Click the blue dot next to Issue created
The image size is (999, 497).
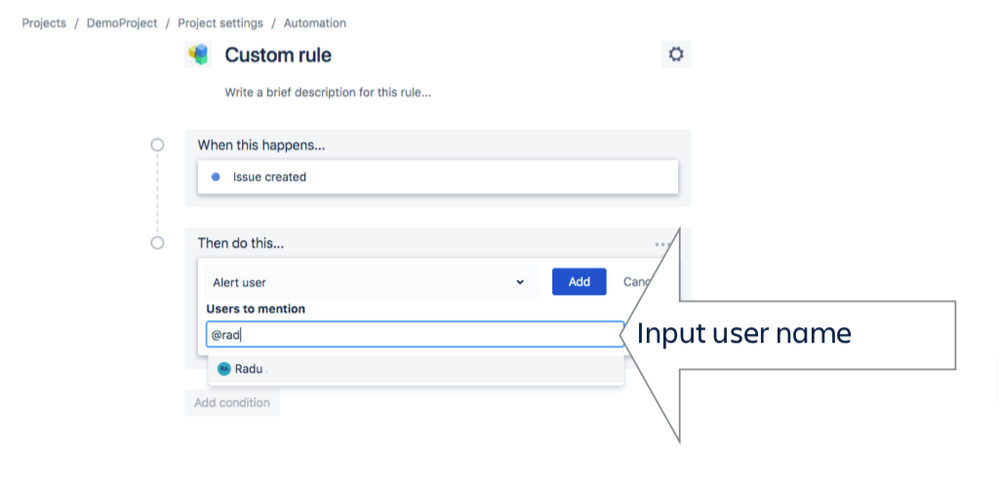coord(215,177)
